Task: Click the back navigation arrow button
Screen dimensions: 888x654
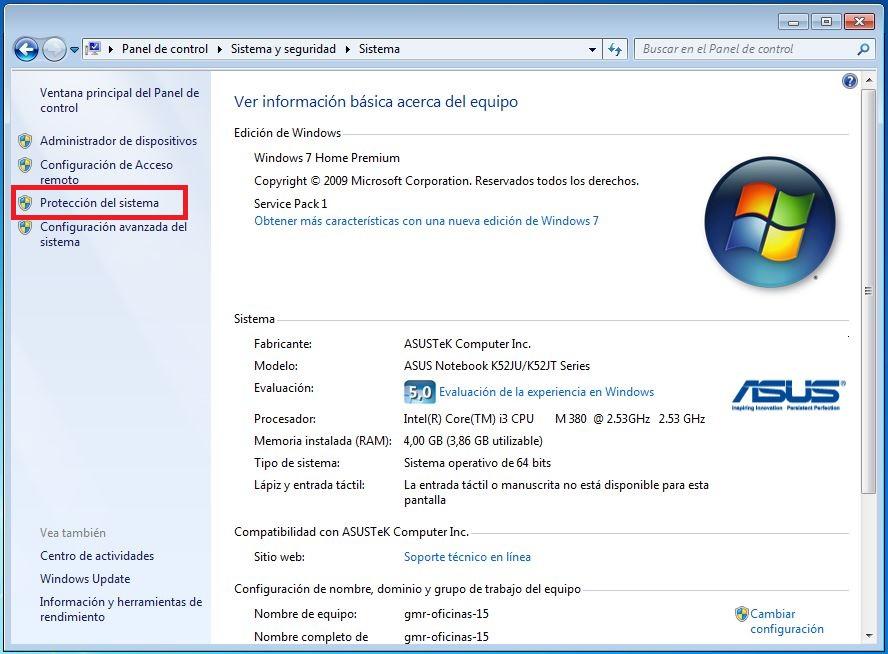Action: pos(26,48)
